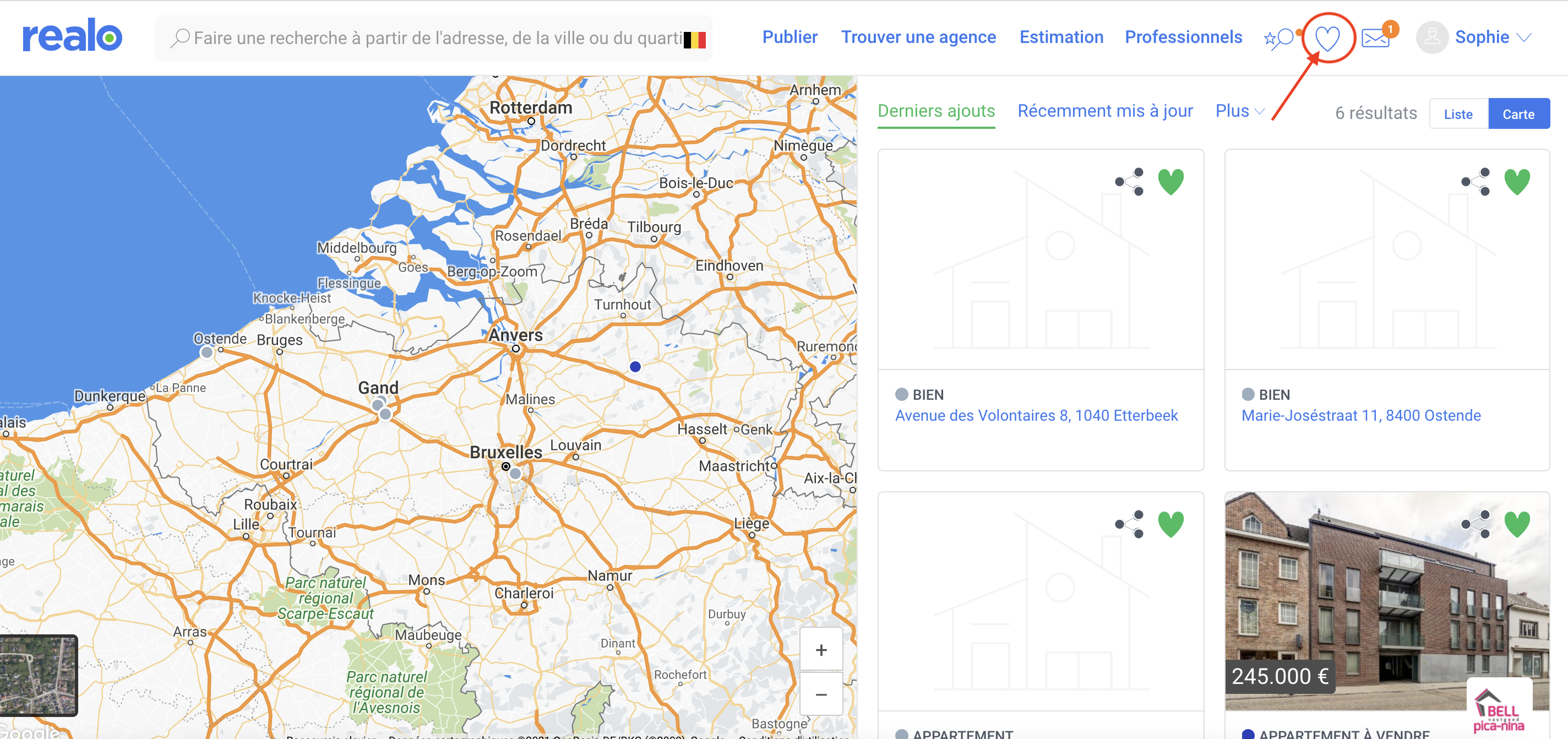The image size is (1568, 739).
Task: Open Trouver une agence
Action: coord(918,37)
